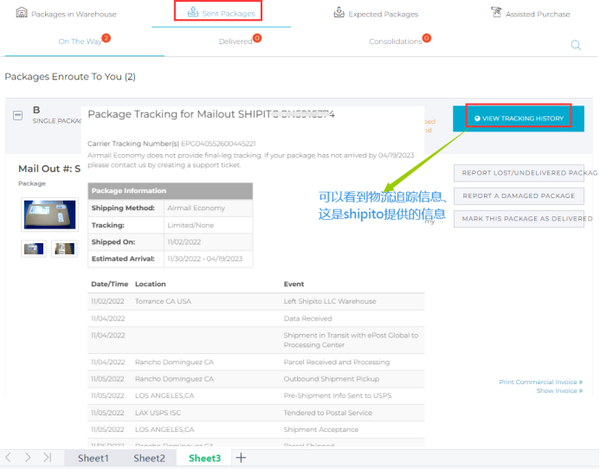Open the Show Invoice link

[559, 391]
